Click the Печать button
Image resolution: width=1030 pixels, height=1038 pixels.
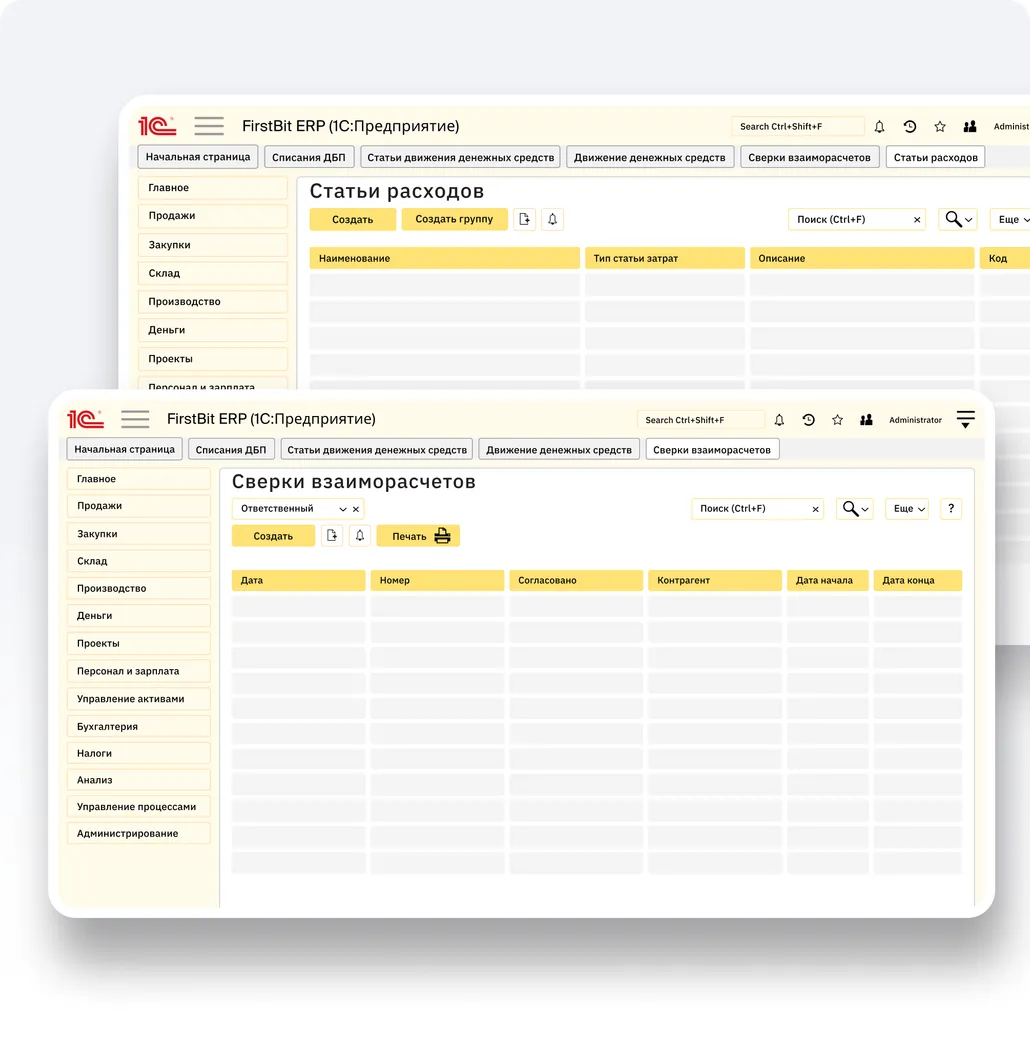click(419, 536)
